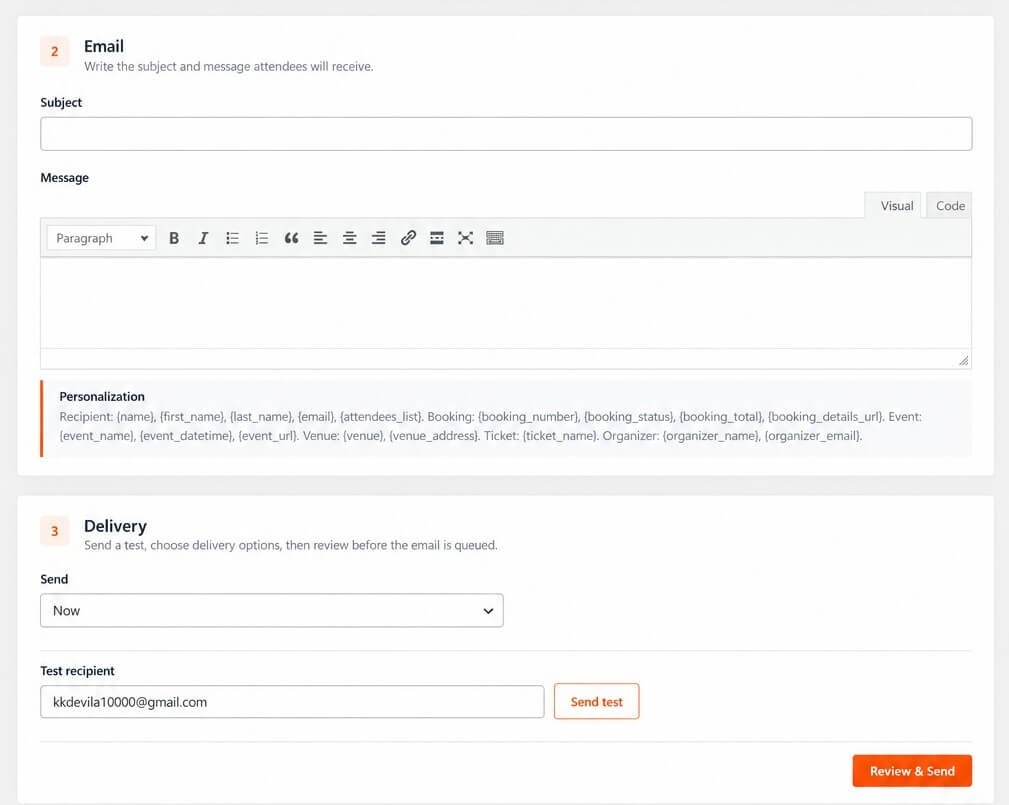Click the {booking_details_url} placeholder text
Screen dimensions: 1009x805
coord(826,416)
